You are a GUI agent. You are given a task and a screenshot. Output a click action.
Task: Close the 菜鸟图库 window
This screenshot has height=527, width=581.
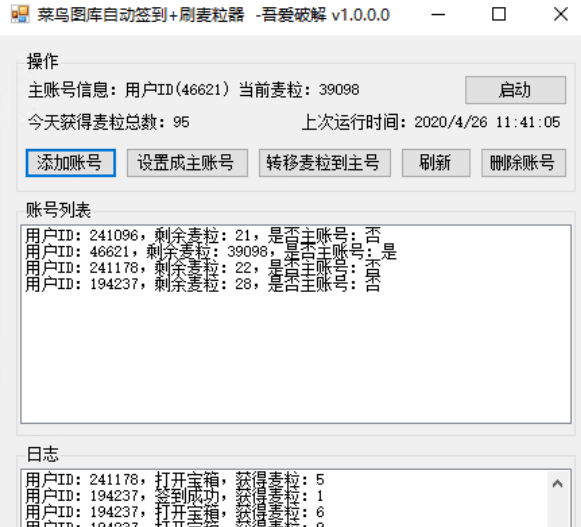pos(561,15)
